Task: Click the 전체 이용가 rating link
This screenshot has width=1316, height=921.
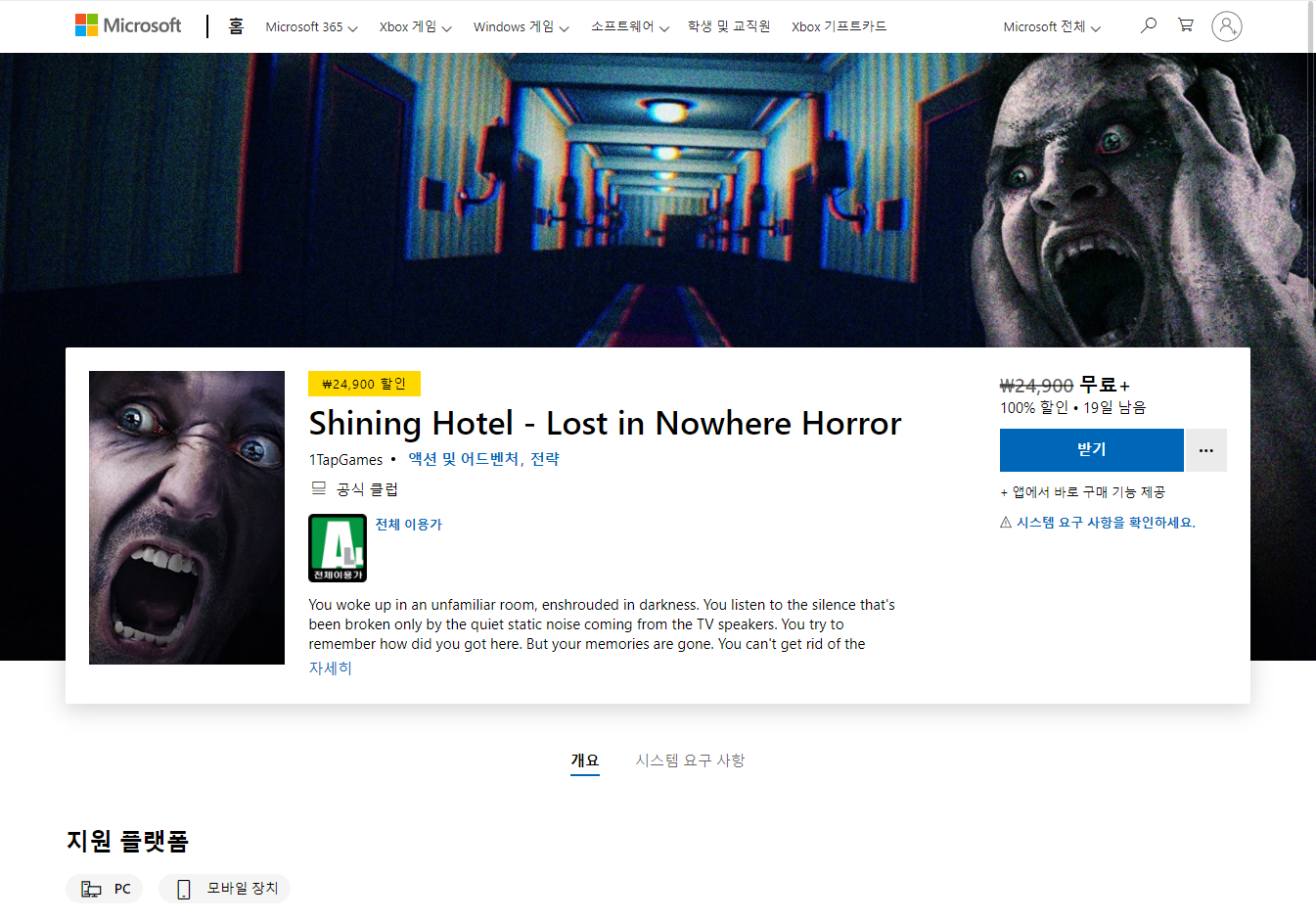Action: pos(409,525)
